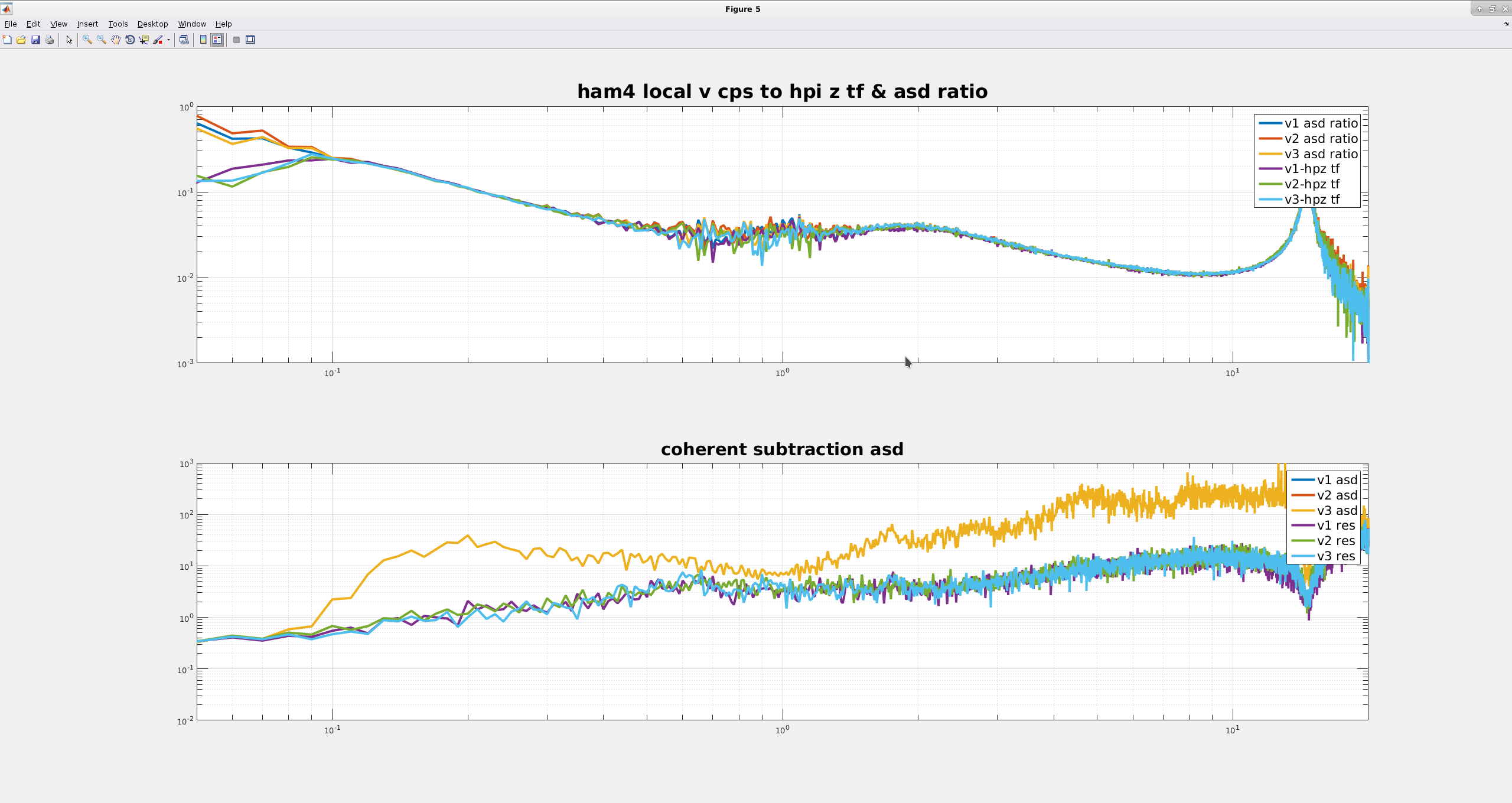Open the Window menu
This screenshot has width=1512, height=803.
point(192,24)
